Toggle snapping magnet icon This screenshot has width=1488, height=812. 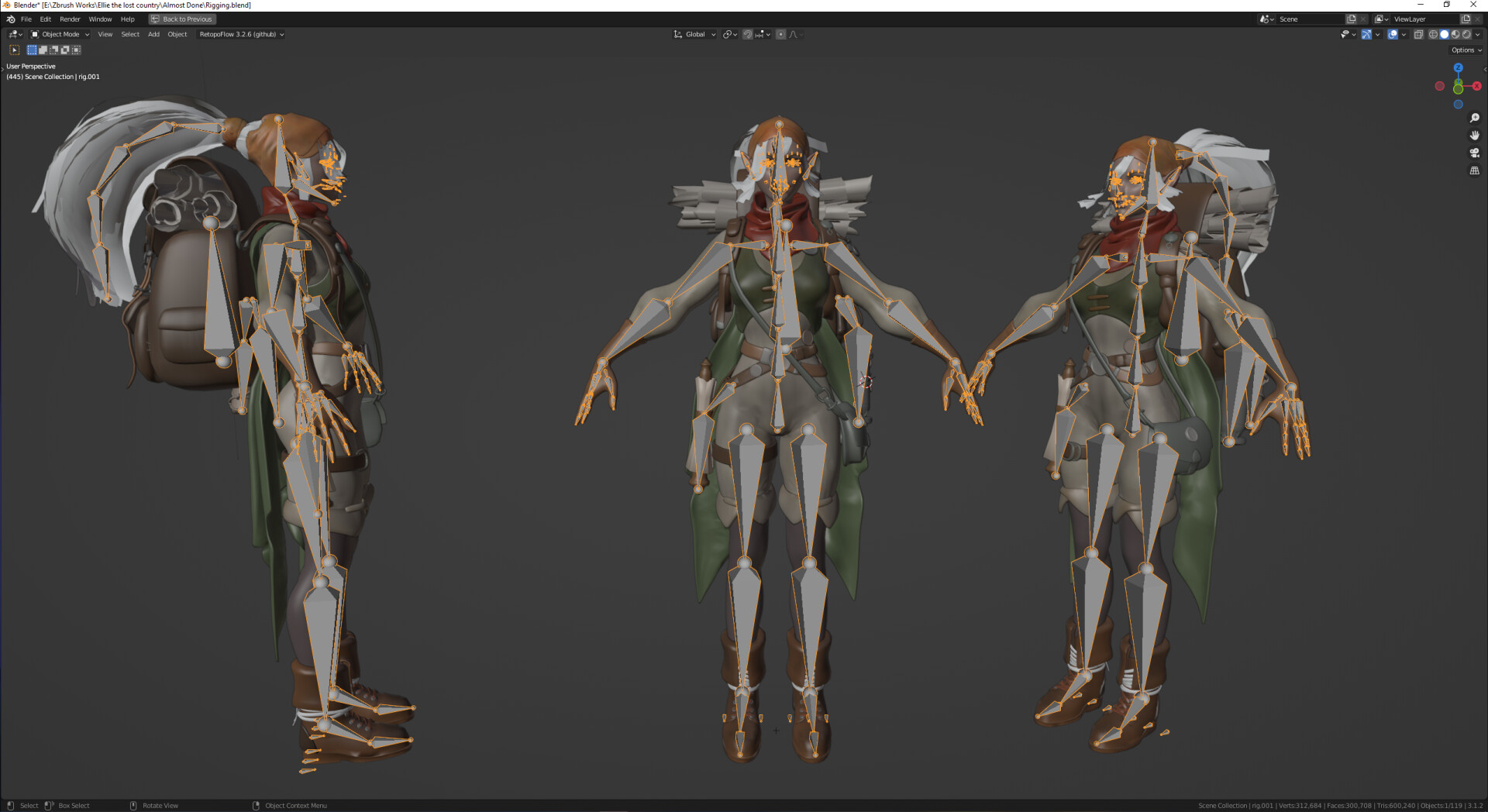(747, 34)
